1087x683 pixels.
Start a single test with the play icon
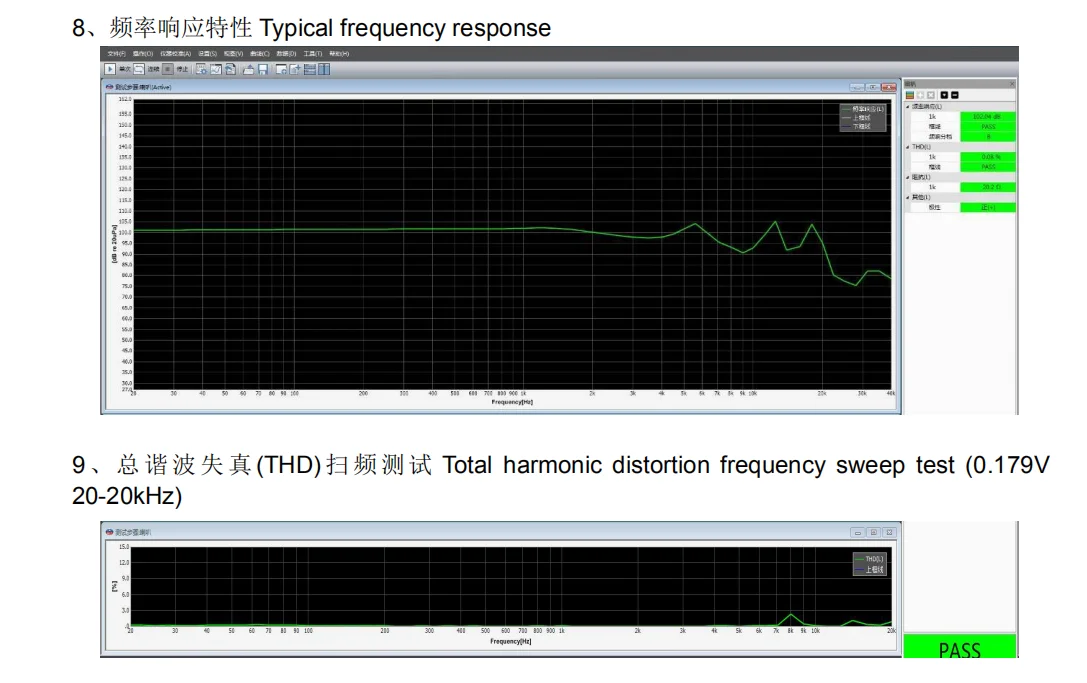(110, 69)
